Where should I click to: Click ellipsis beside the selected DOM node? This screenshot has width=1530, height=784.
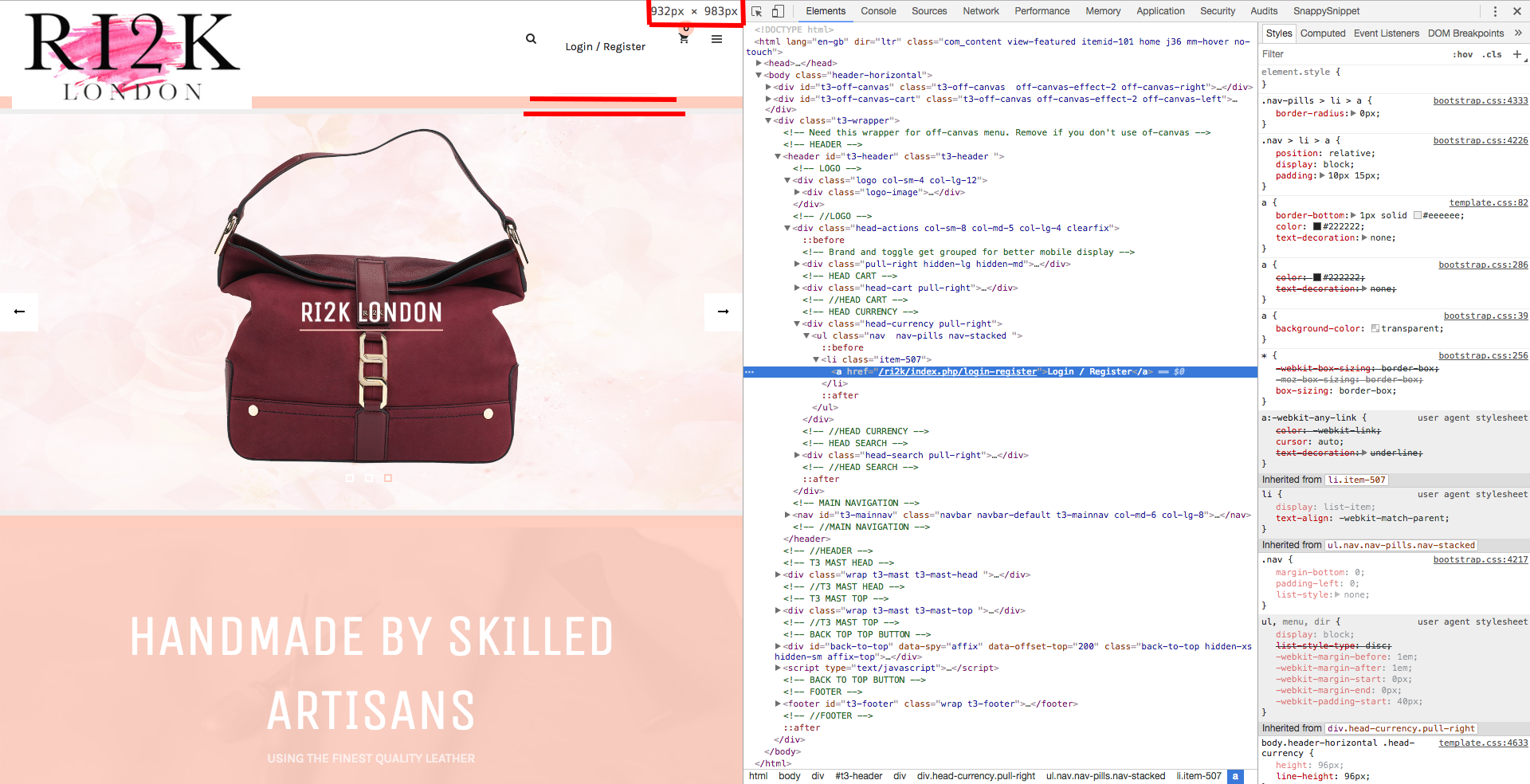749,372
